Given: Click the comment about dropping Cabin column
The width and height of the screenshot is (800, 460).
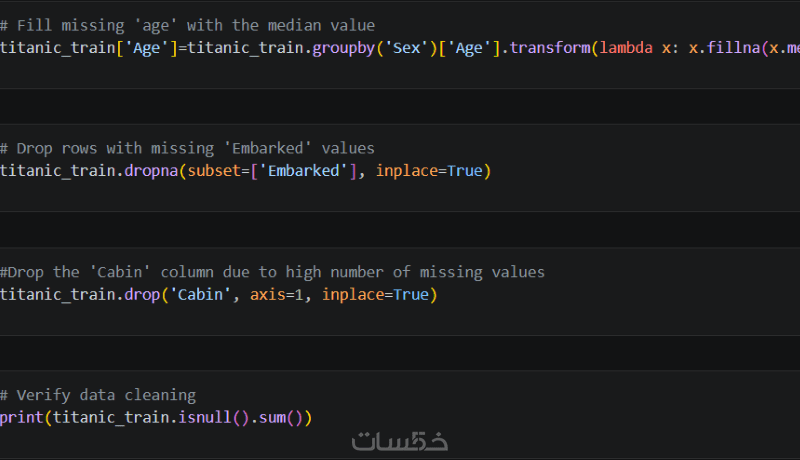Looking at the screenshot, I should tap(272, 272).
